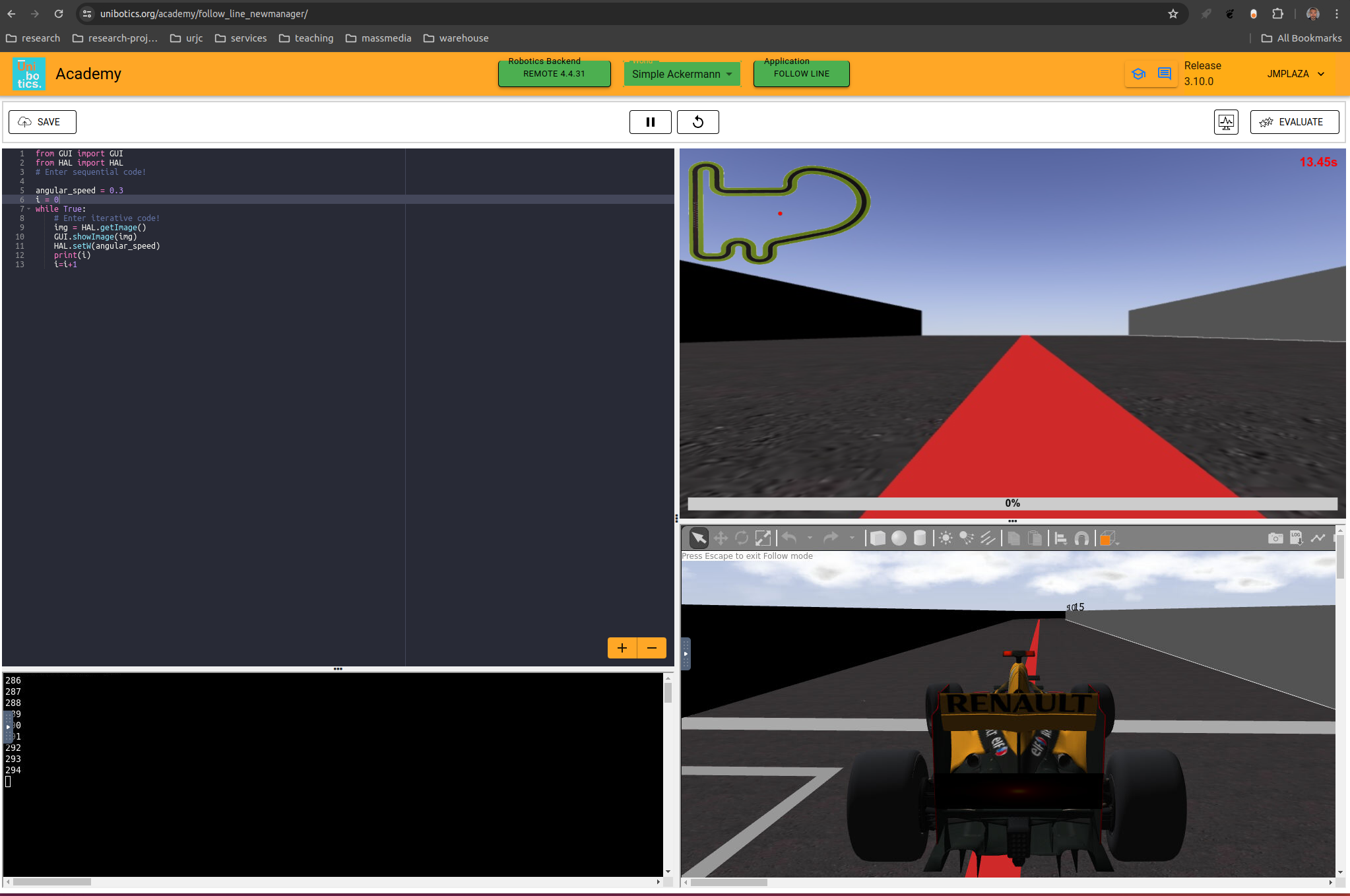Open the plot chart tool

tap(1318, 538)
